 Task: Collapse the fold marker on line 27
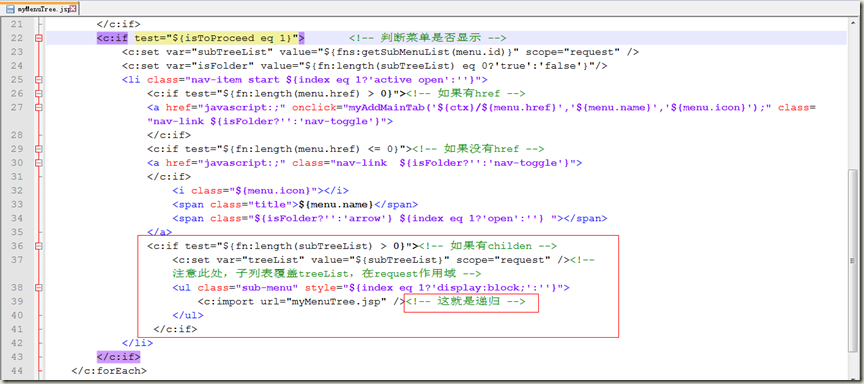(x=38, y=107)
